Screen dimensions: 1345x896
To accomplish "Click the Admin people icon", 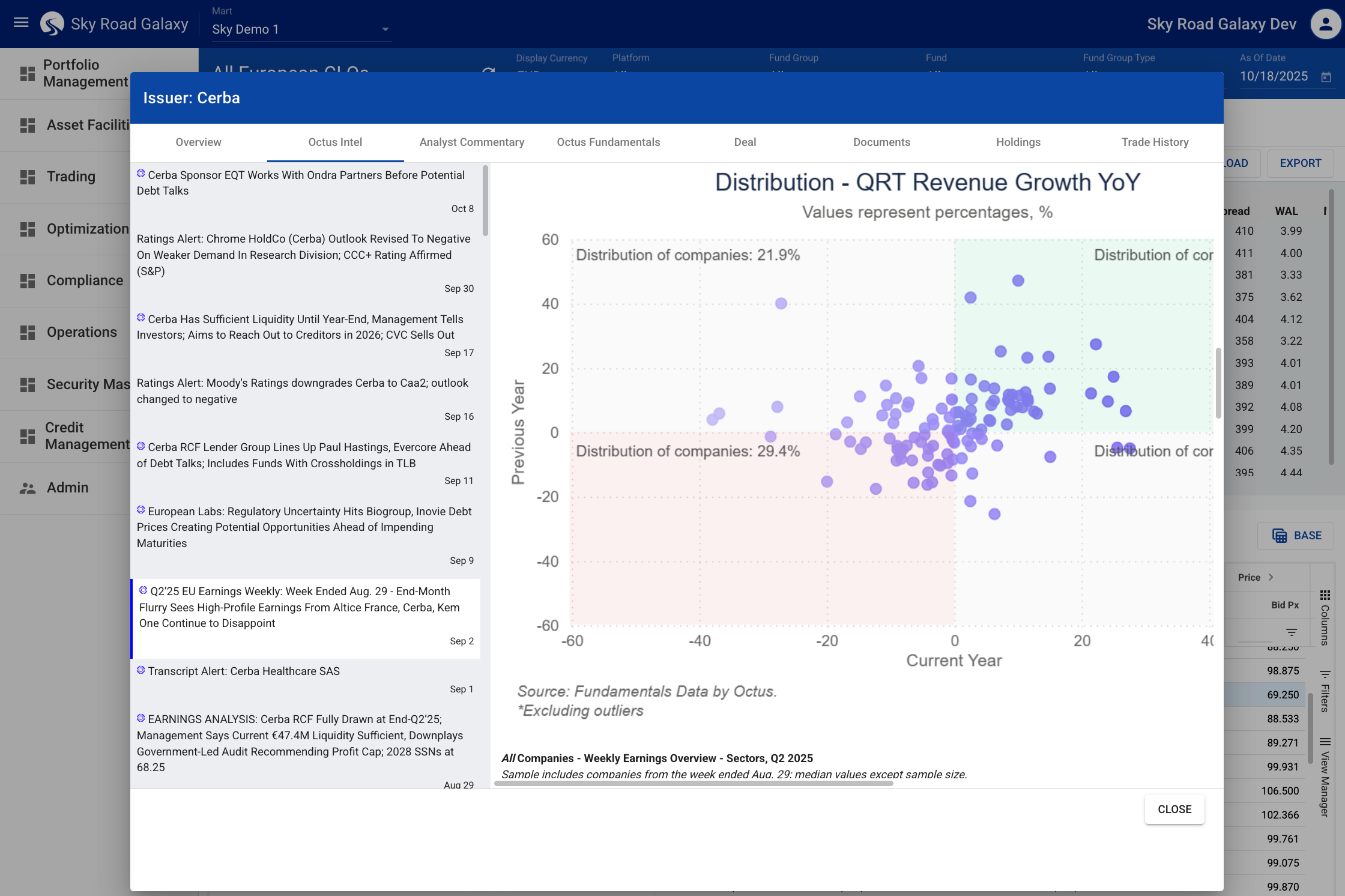I will (x=28, y=488).
